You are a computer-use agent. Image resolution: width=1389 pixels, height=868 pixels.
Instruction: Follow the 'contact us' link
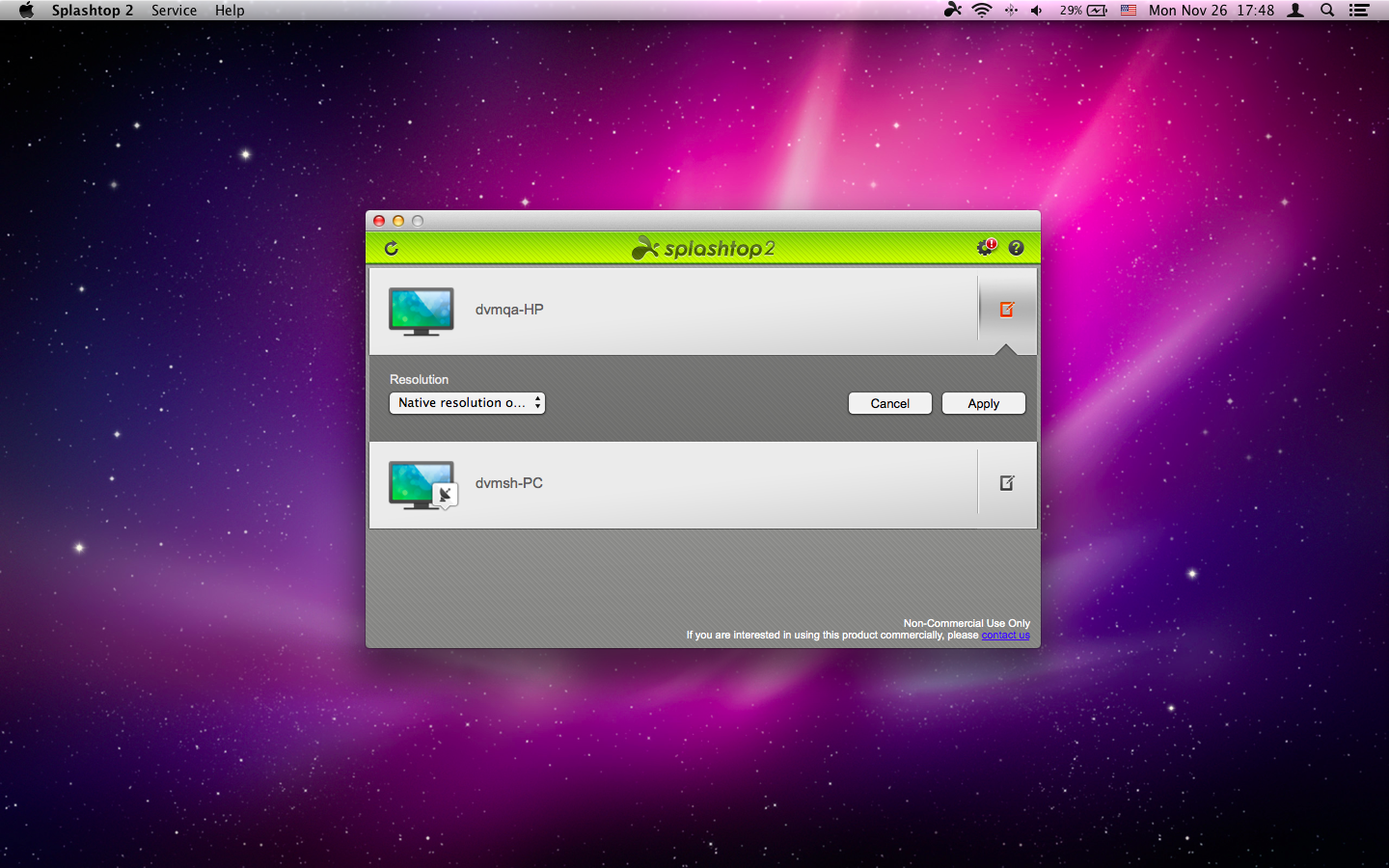(1005, 636)
